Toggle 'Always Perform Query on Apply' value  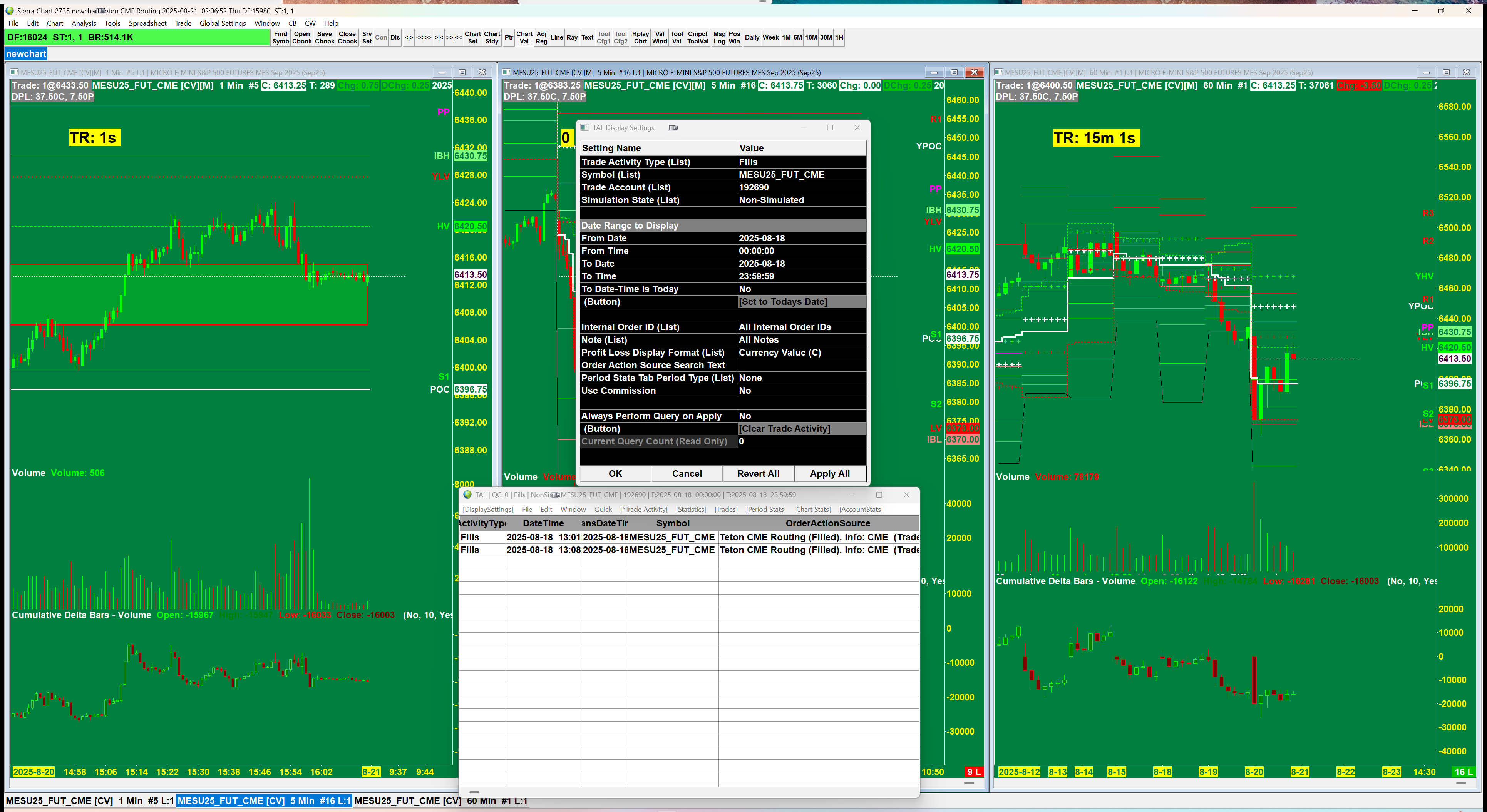tap(802, 416)
